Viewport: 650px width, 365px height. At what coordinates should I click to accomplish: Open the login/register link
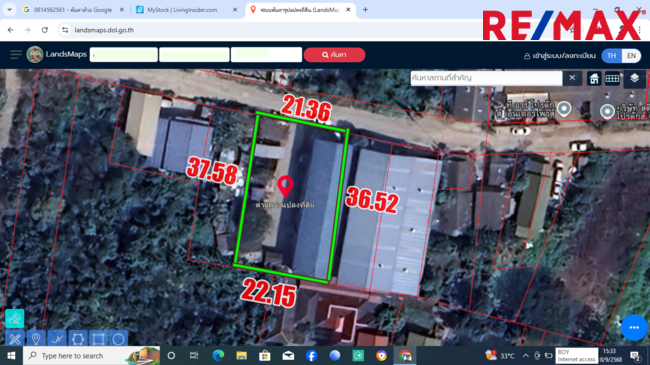pyautogui.click(x=560, y=56)
